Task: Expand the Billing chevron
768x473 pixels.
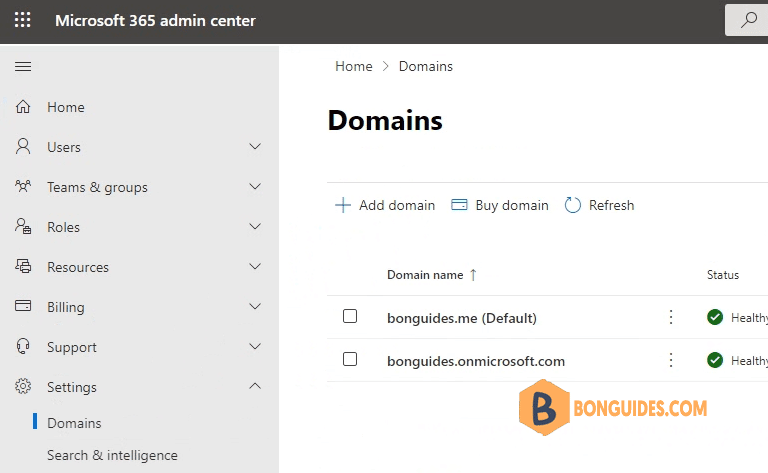Action: (x=255, y=307)
